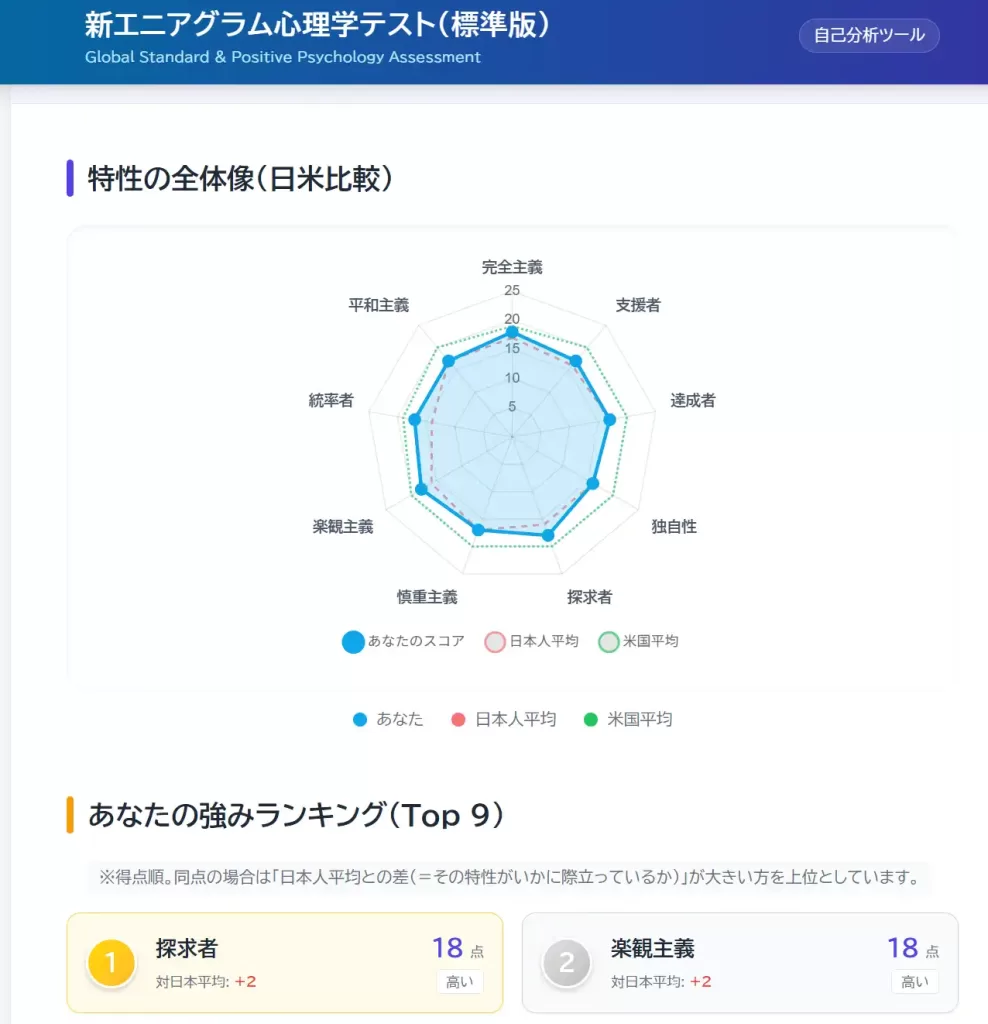This screenshot has height=1024, width=988.
Task: Toggle 米国平均 legend series in chart
Action: pyautogui.click(x=639, y=642)
